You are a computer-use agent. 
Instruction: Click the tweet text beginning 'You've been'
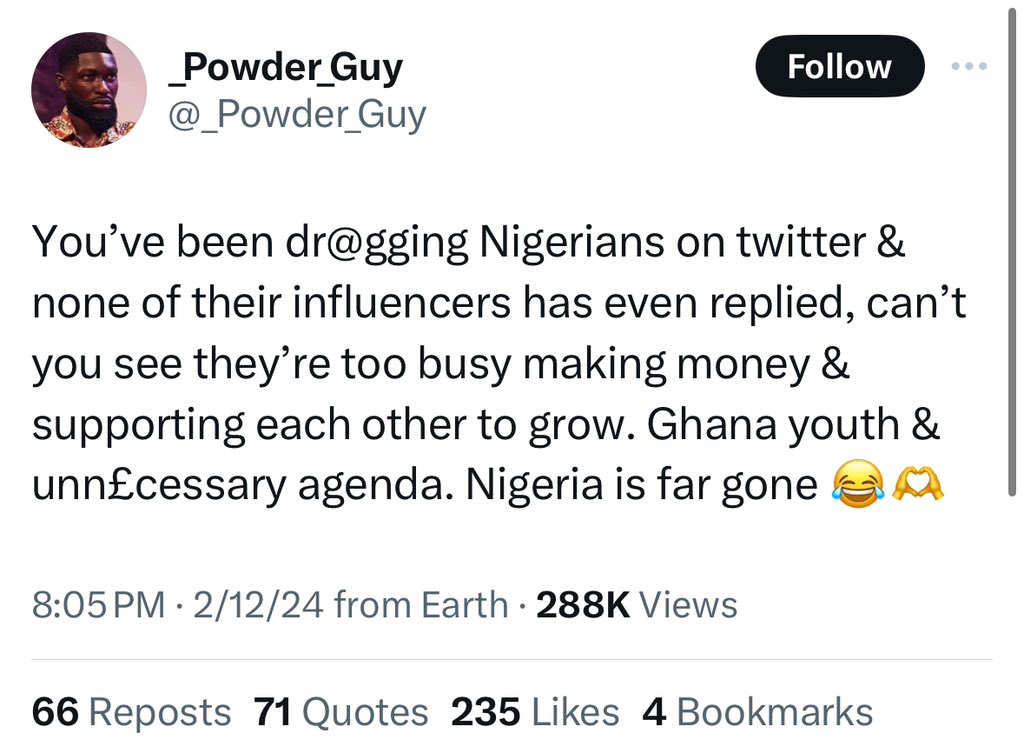point(487,363)
